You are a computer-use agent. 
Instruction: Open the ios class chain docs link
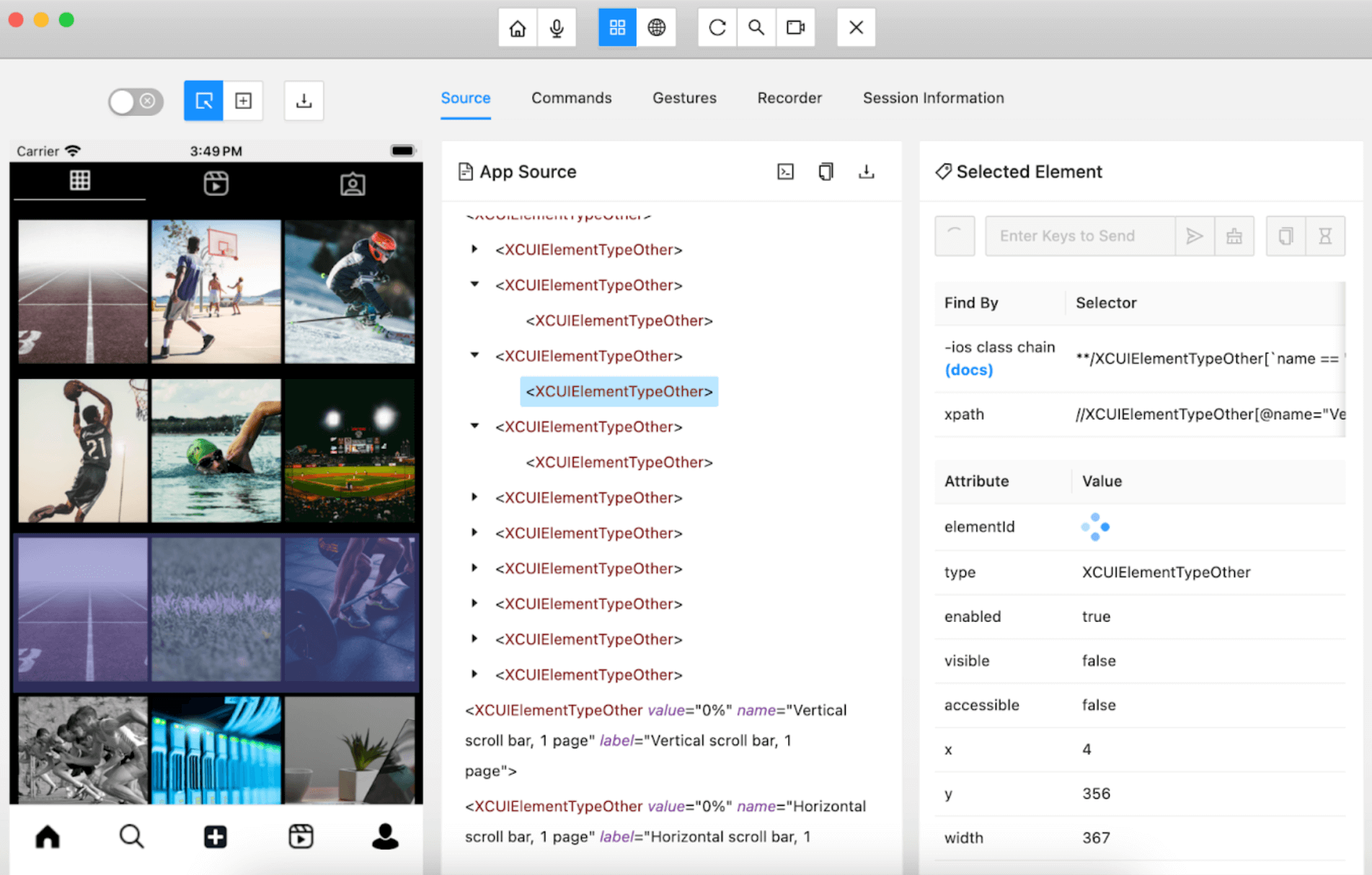click(x=968, y=370)
